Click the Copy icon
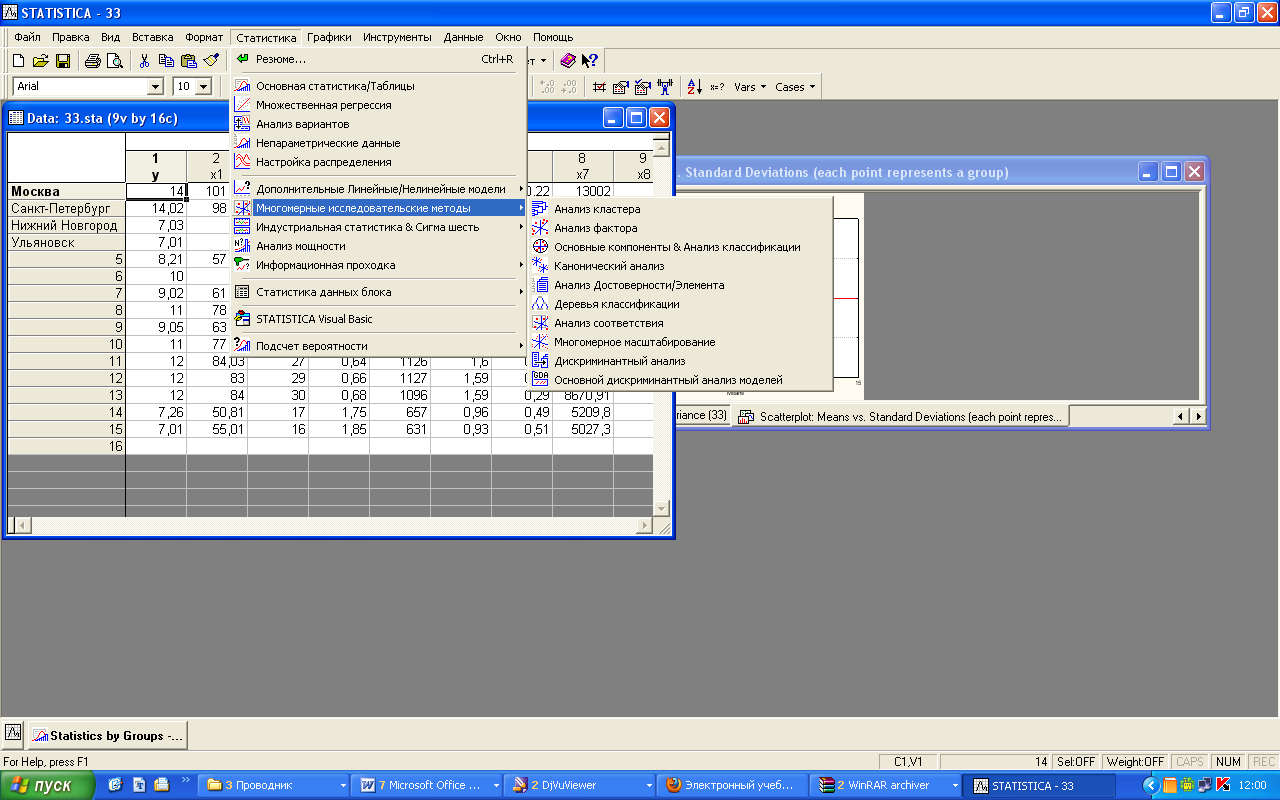 point(166,60)
